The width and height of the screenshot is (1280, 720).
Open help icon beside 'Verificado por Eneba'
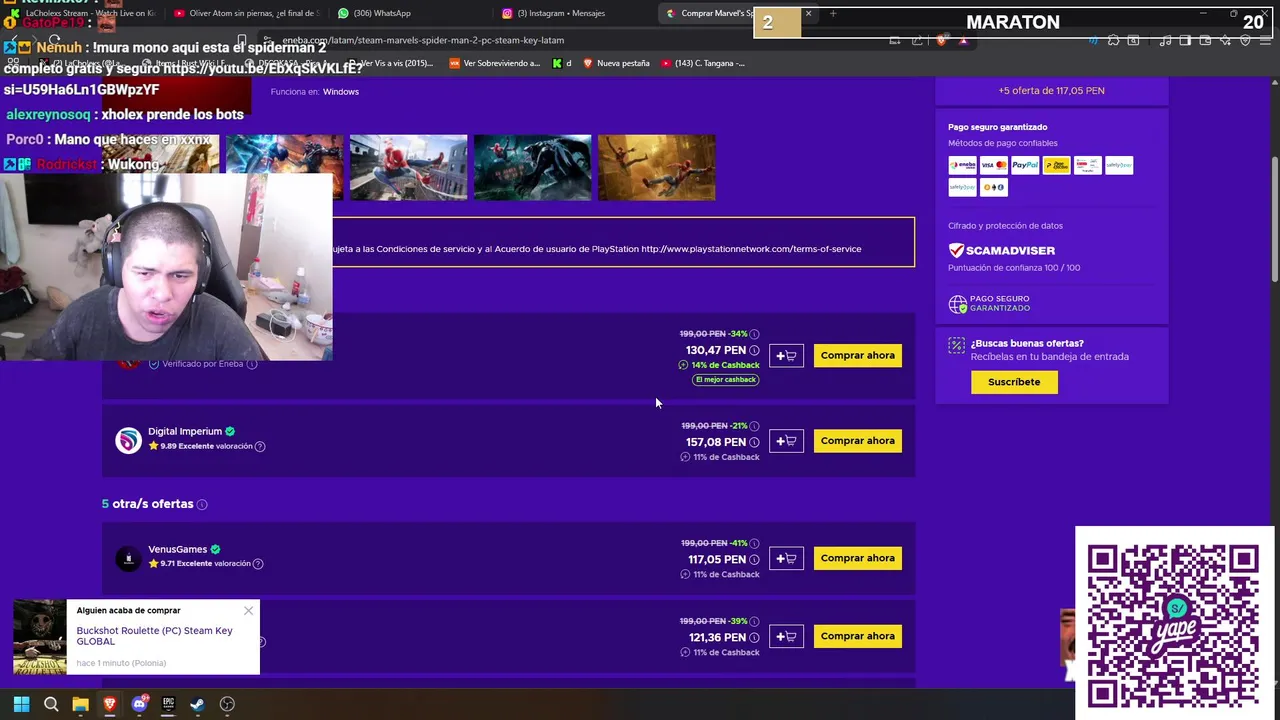252,364
